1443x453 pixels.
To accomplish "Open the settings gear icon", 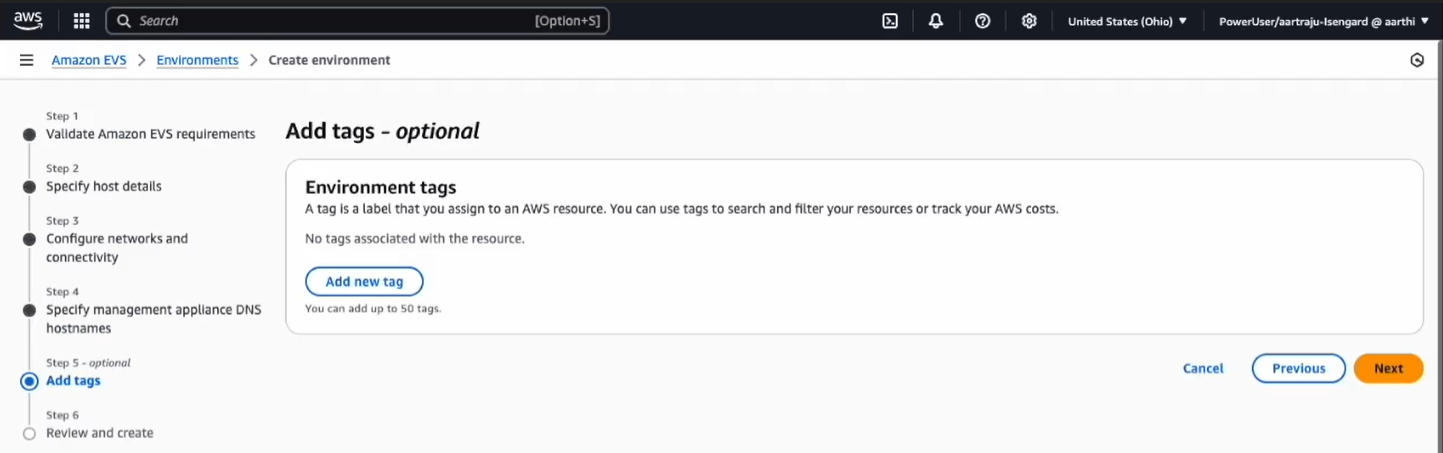I will tap(1029, 21).
